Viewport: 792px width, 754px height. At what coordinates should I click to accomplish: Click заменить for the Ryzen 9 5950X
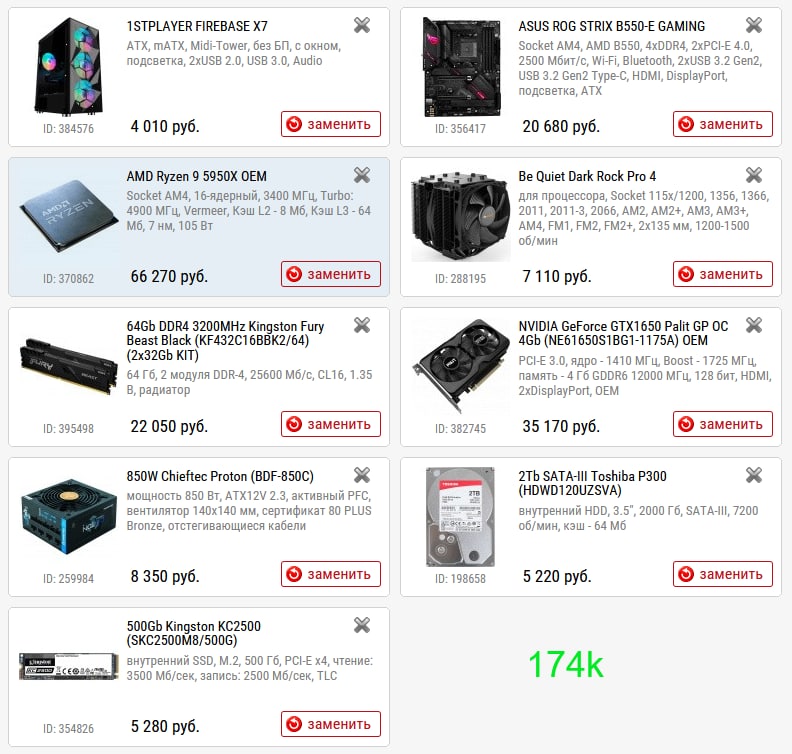(331, 274)
